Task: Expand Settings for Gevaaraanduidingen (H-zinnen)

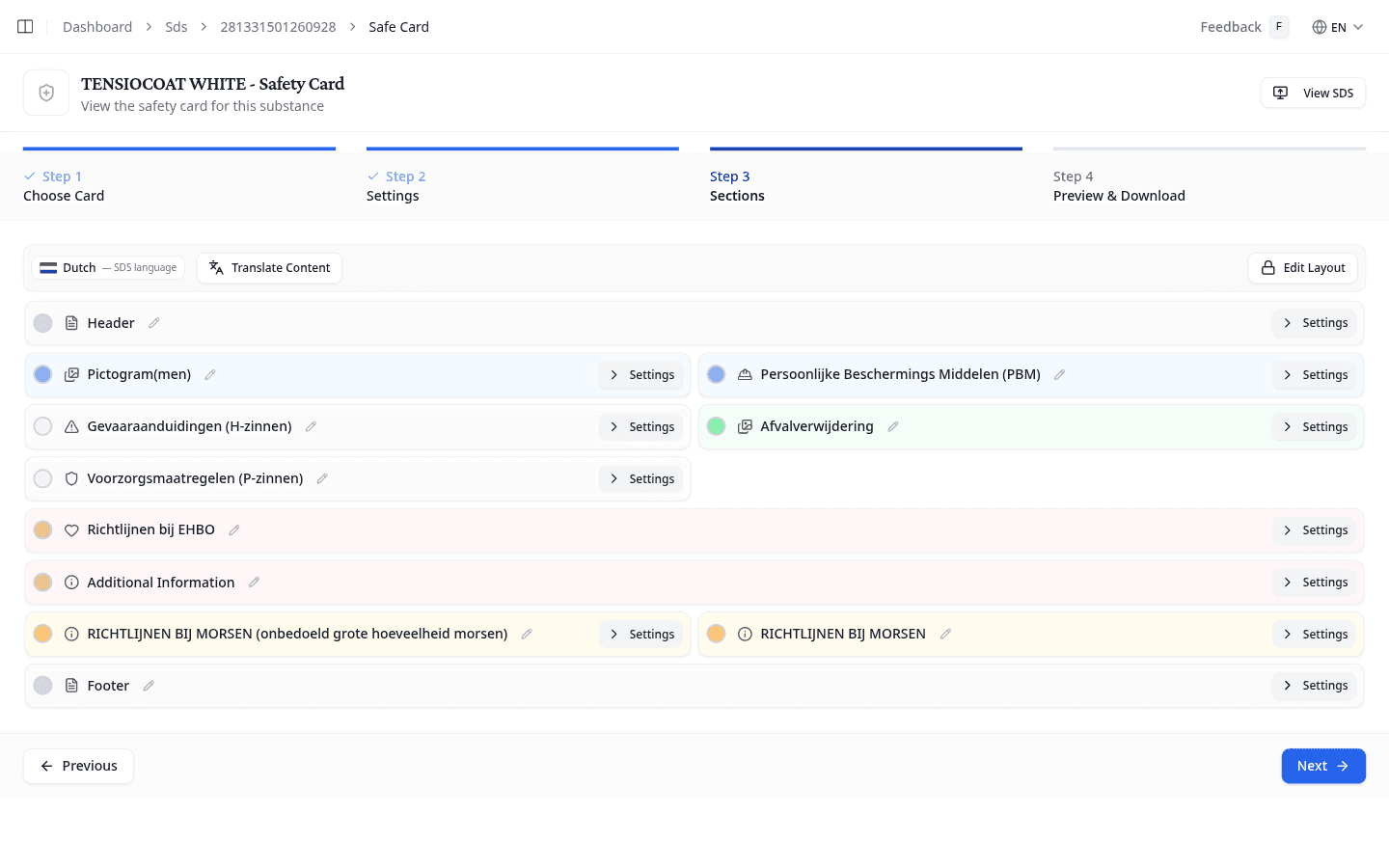Action: [640, 427]
